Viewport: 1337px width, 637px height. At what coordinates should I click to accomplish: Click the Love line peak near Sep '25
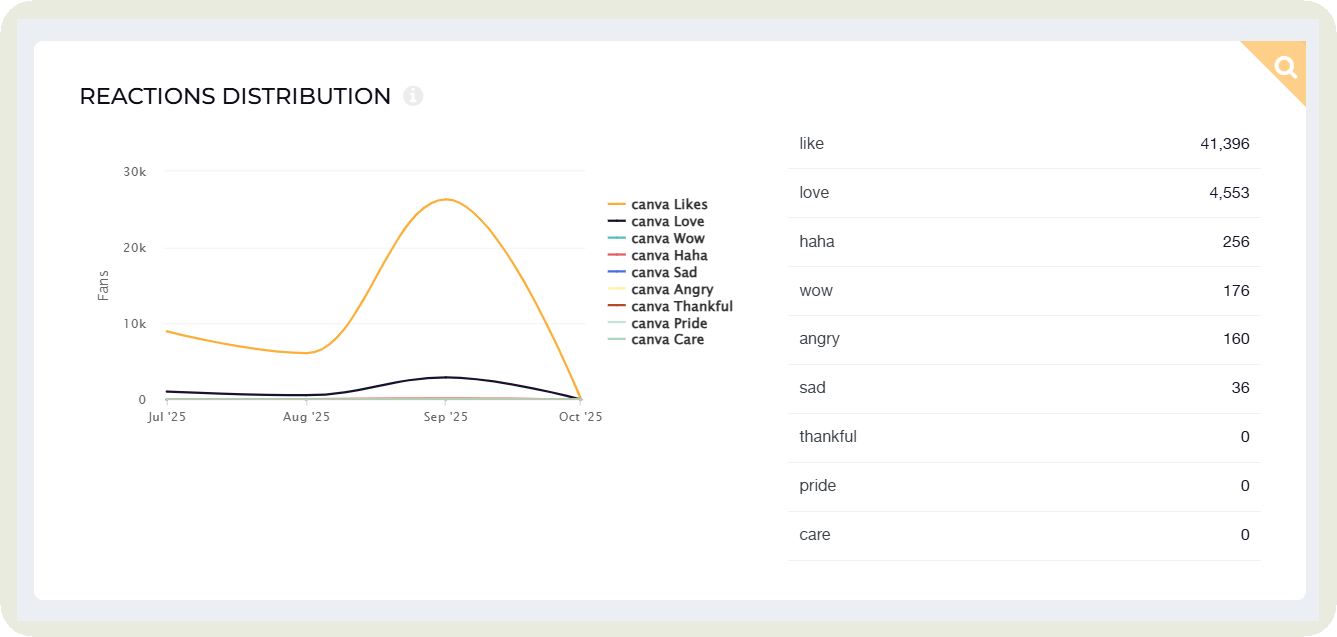click(445, 377)
